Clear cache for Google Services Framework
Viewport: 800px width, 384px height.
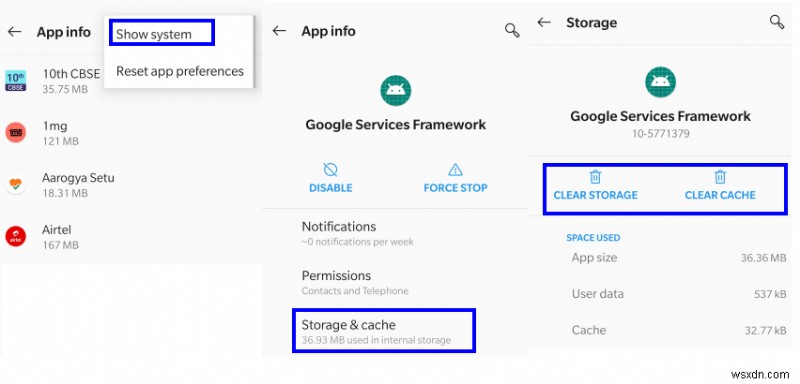click(x=720, y=186)
